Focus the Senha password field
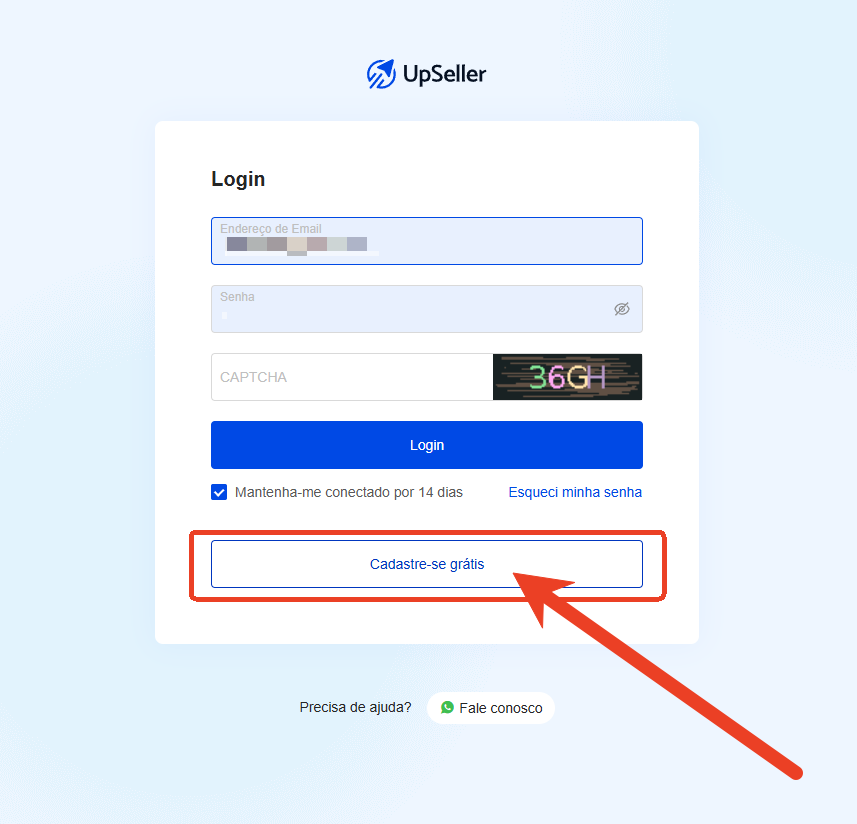857x824 pixels. (427, 309)
